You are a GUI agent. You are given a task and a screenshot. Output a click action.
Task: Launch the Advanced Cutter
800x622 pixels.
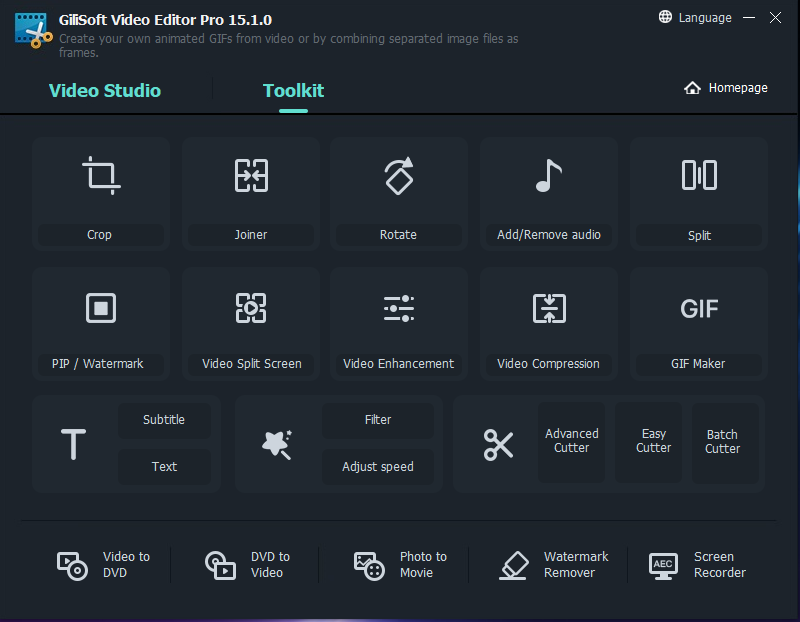pyautogui.click(x=571, y=441)
